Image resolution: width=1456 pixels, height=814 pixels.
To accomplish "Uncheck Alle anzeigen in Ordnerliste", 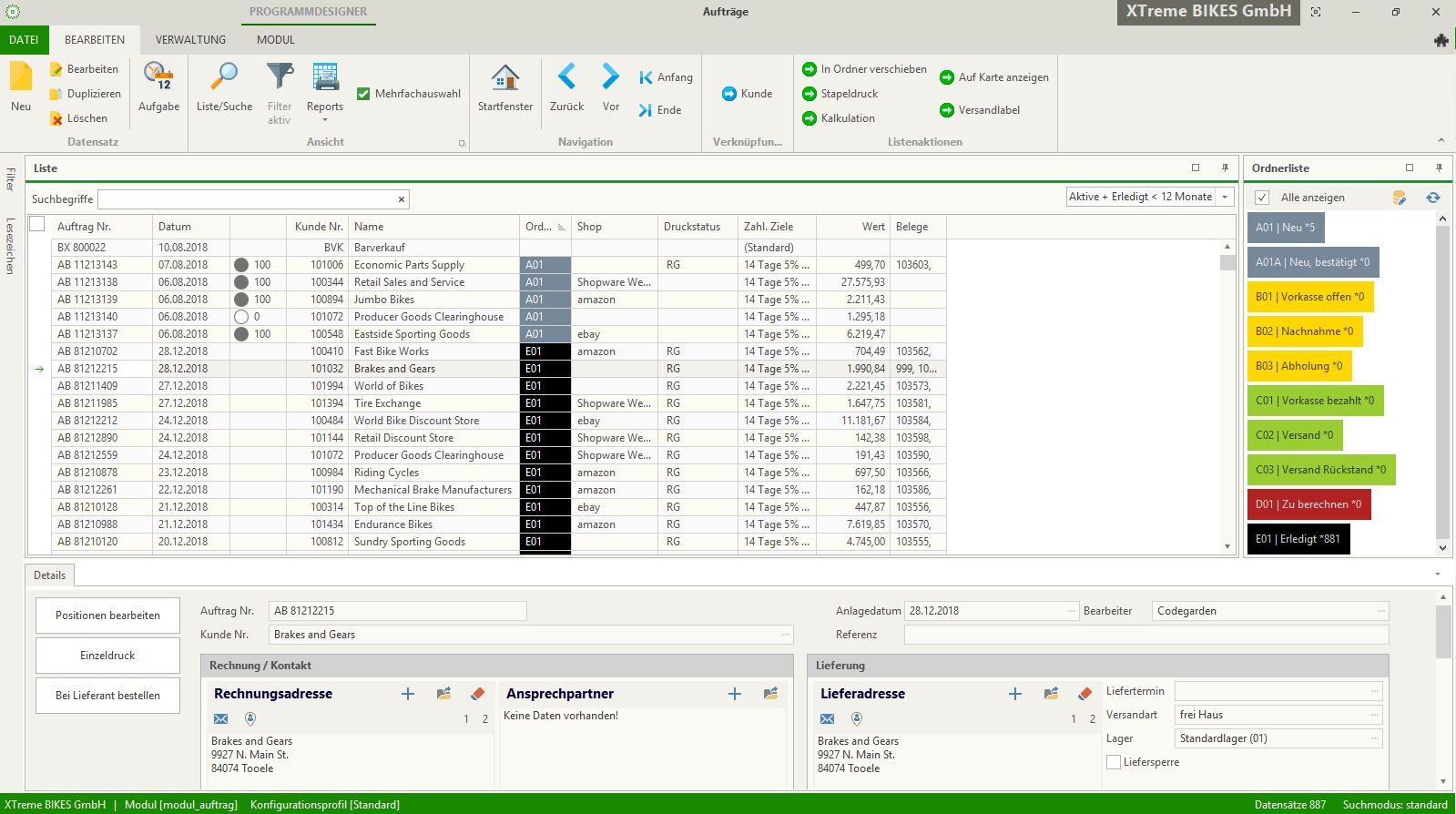I will pyautogui.click(x=1262, y=198).
